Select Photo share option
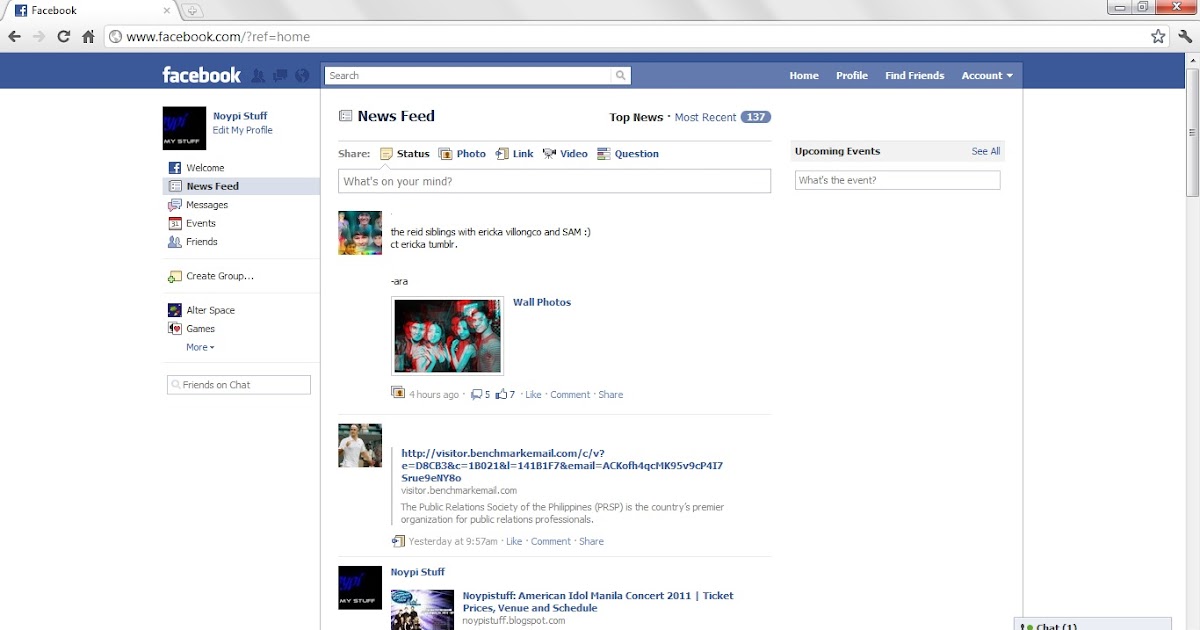Screen dimensions: 1200x630 click(x=462, y=154)
